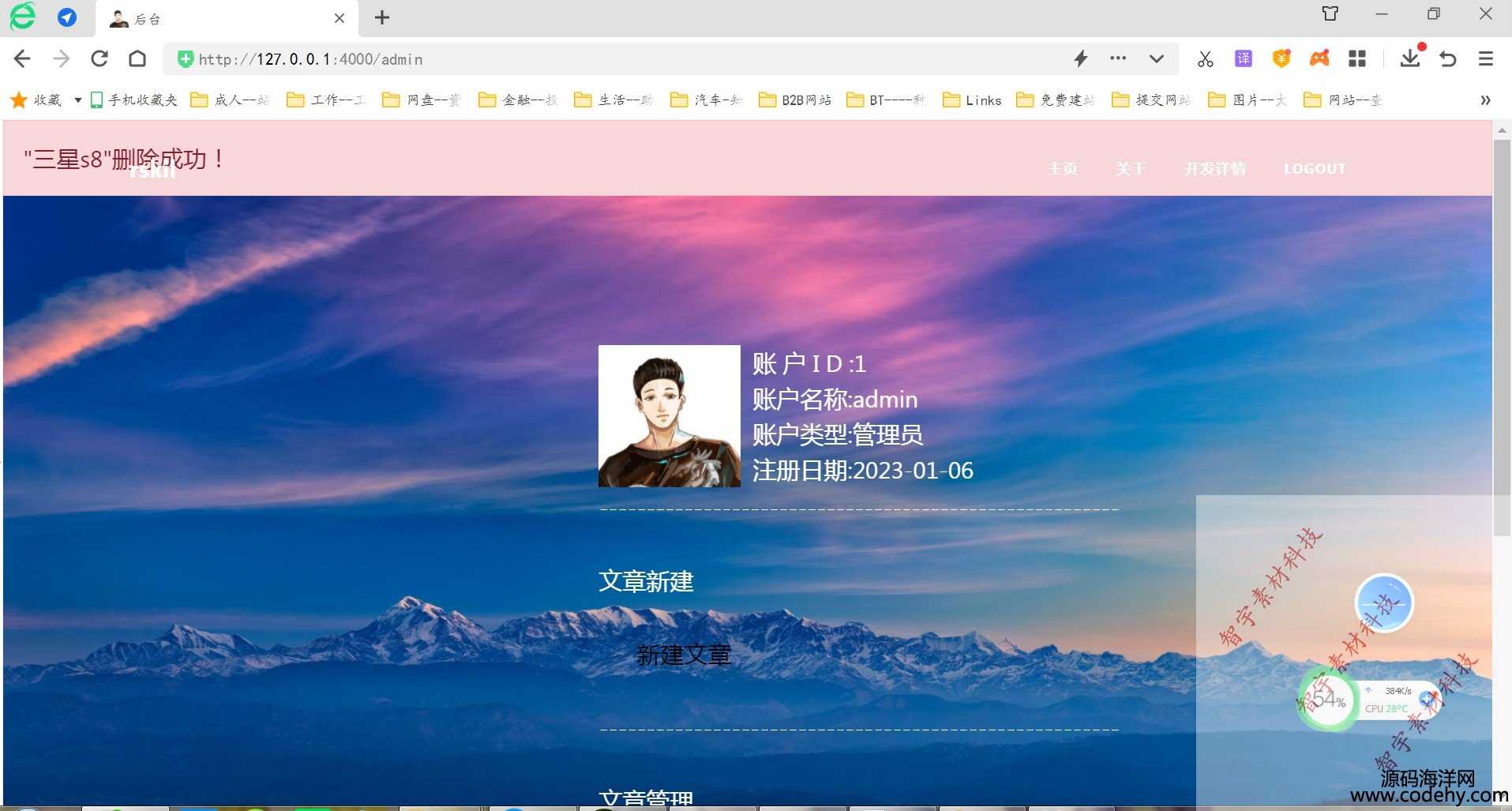Open the apps grid extension icon
Image resolution: width=1512 pixels, height=811 pixels.
(1357, 58)
